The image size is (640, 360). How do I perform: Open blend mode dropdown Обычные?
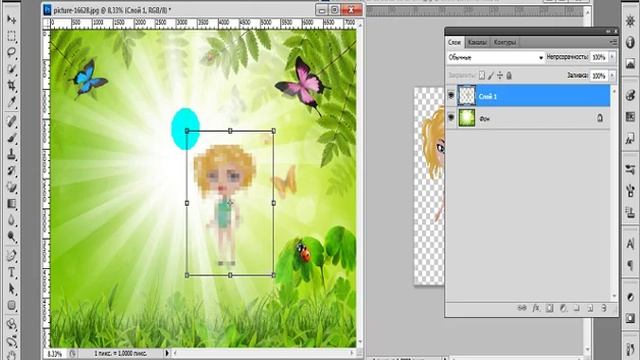click(496, 58)
